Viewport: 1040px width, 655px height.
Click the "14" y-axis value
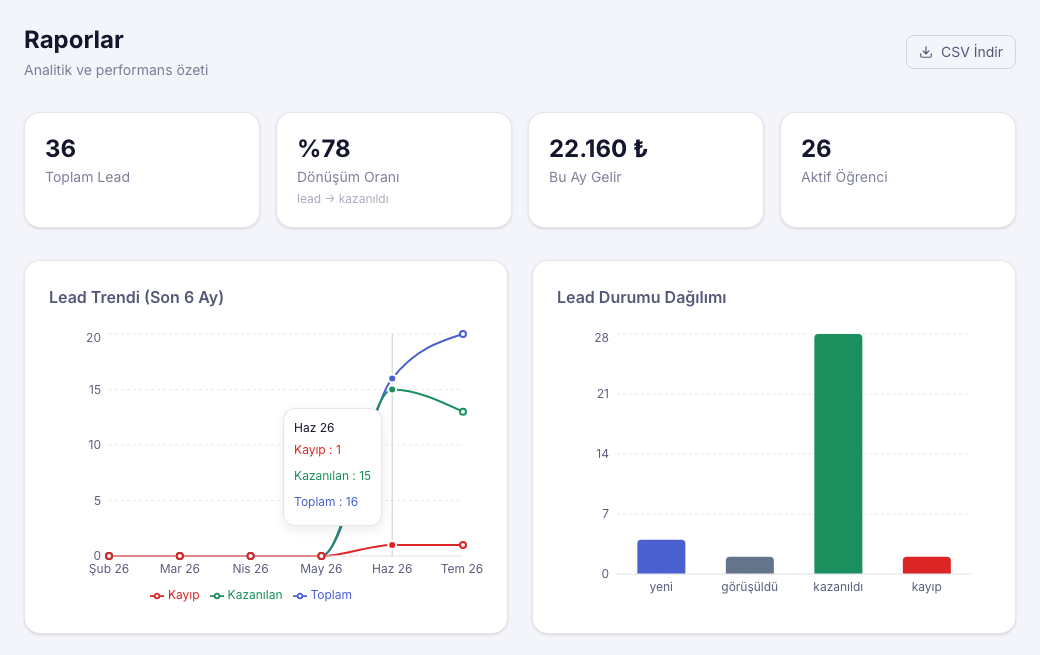[x=602, y=453]
